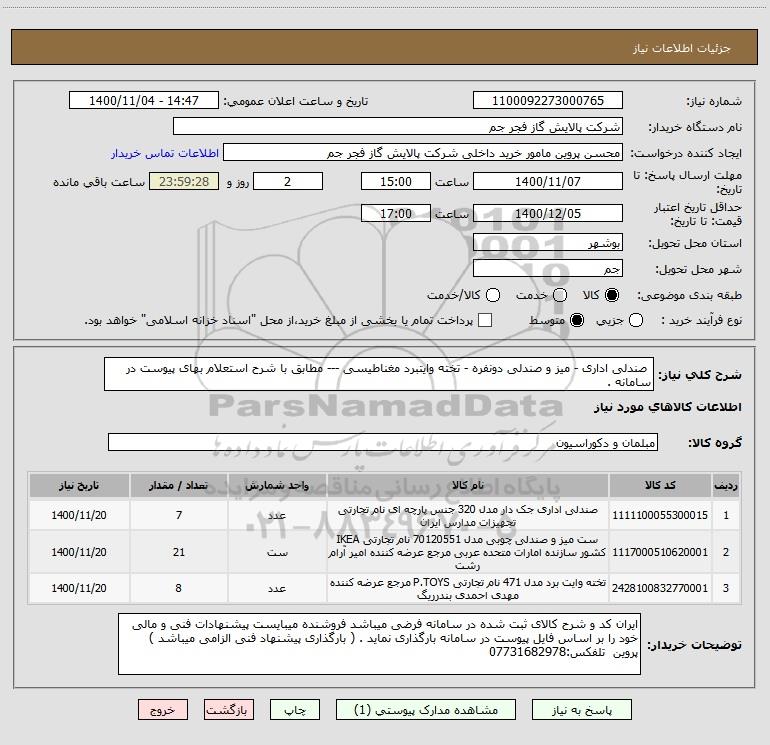Click the price validity date 1400/12/05
Screen dimensions: 770x745
pos(548,213)
